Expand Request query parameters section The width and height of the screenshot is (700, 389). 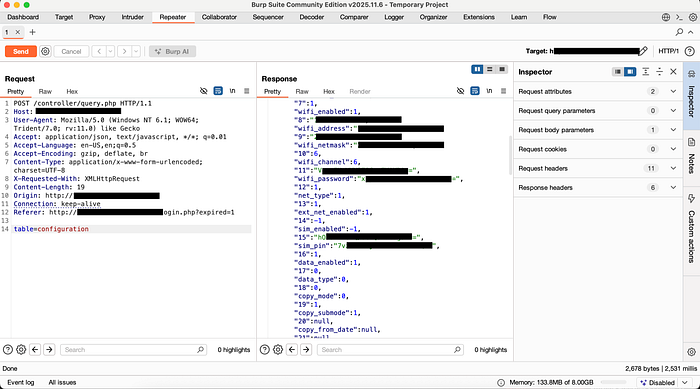tap(598, 111)
